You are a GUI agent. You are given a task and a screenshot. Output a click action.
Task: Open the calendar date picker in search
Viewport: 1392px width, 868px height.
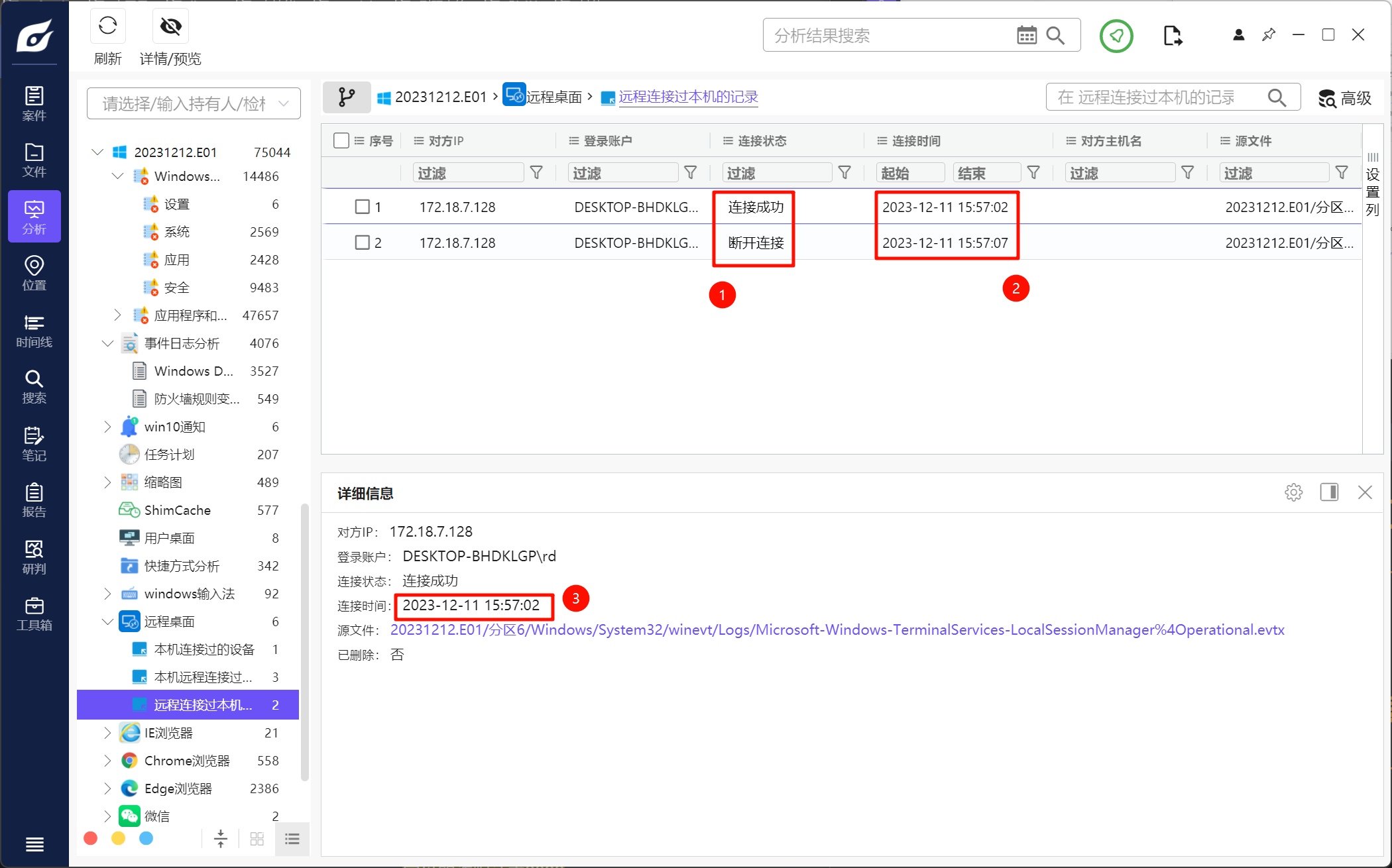(x=1026, y=36)
